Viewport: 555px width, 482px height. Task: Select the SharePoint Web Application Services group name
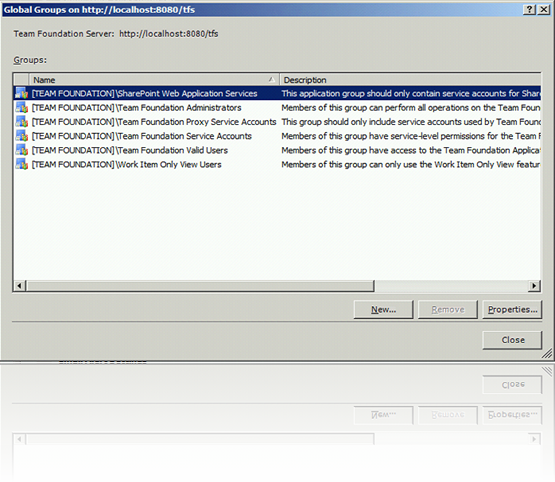click(144, 93)
